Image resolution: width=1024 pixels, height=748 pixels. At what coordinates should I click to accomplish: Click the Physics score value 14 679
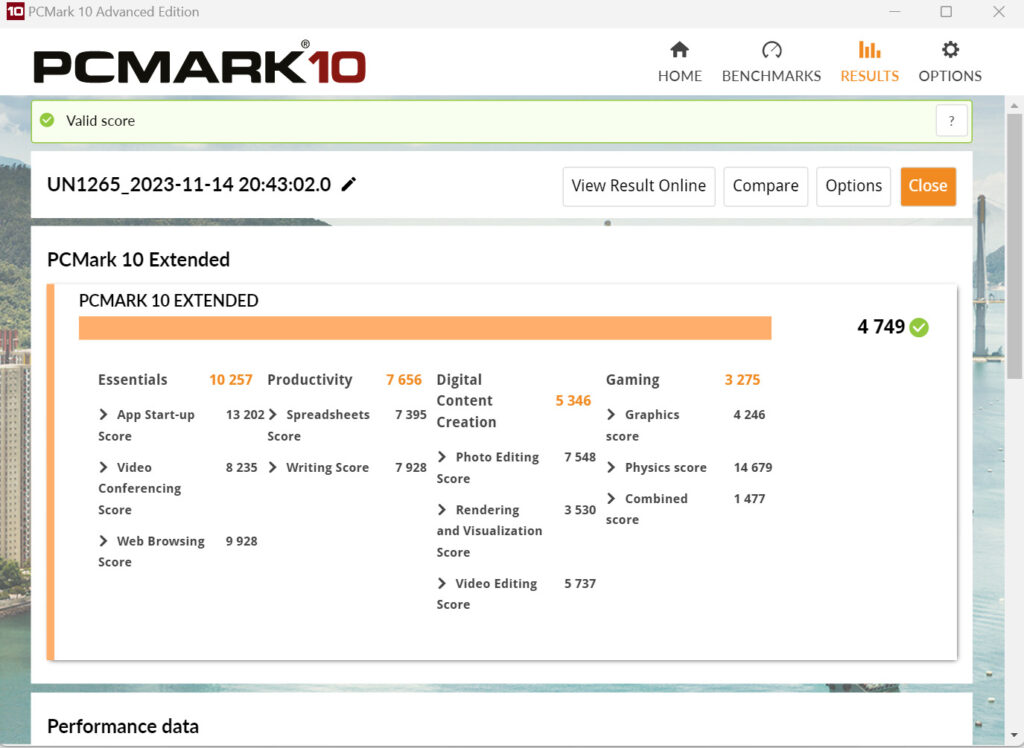(752, 467)
